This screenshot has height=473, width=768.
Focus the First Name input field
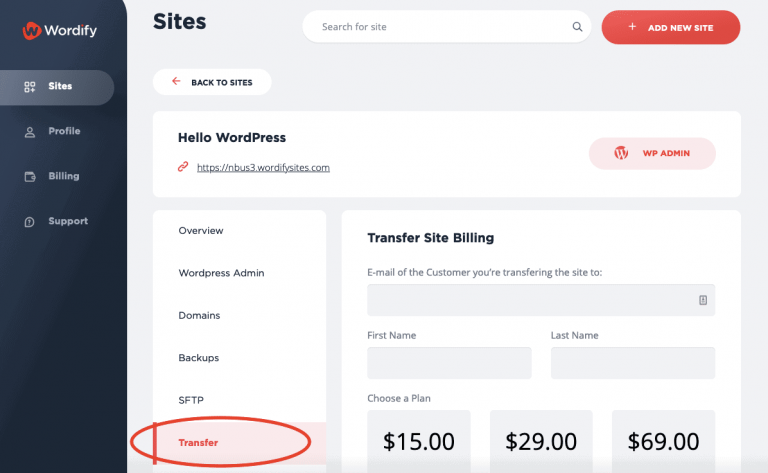[x=449, y=363]
